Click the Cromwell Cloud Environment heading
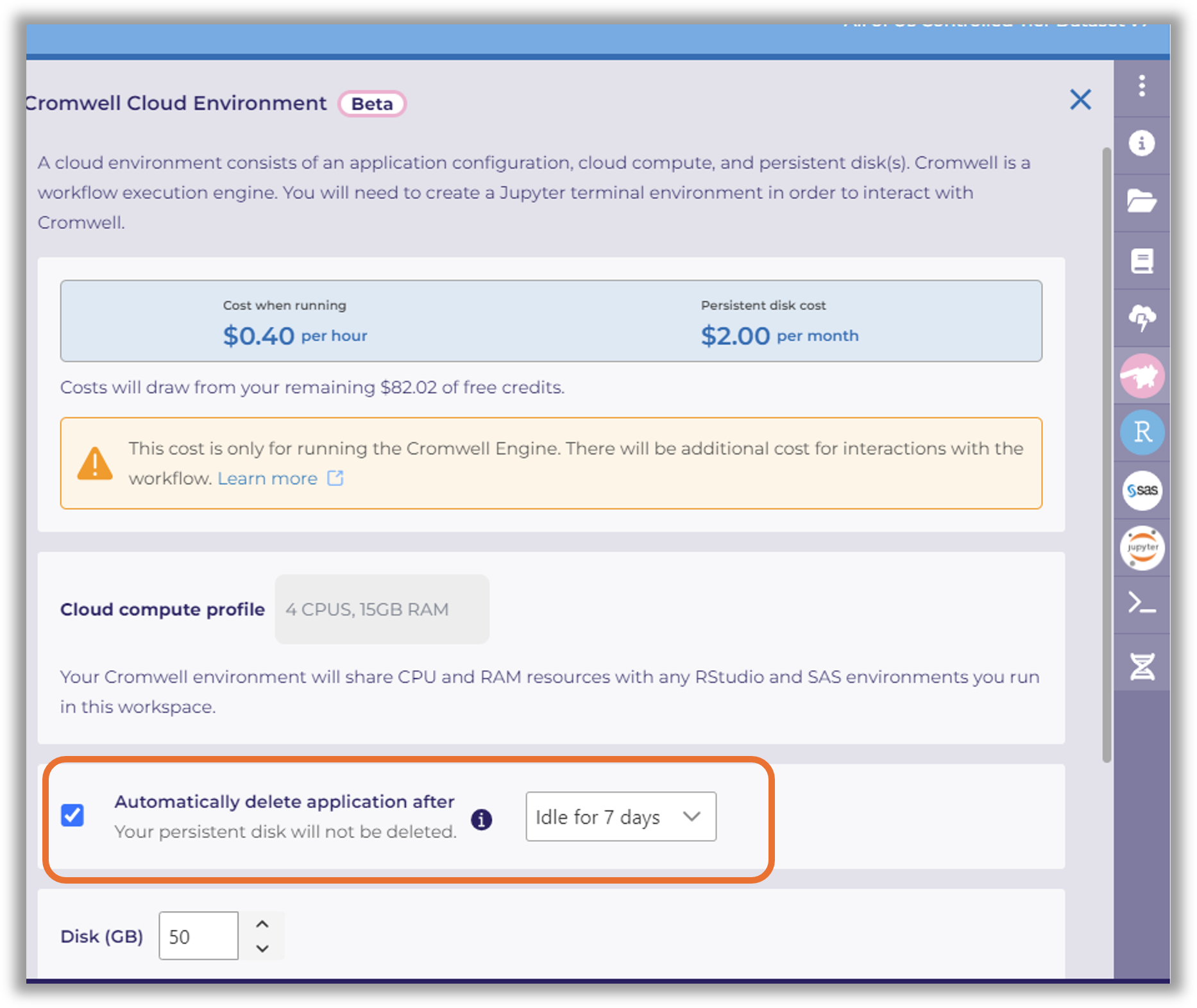This screenshot has height=1008, width=1197. [x=176, y=103]
